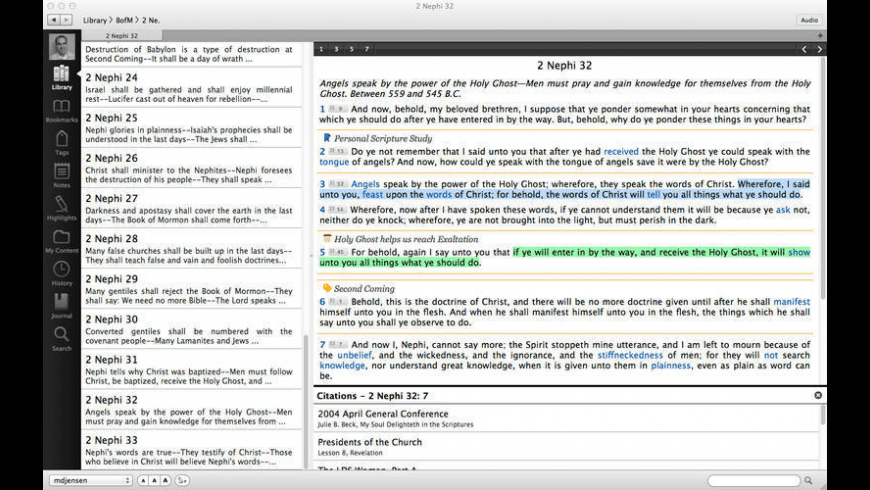
Task: Click the magnifier icon beside the search field
Action: [808, 481]
